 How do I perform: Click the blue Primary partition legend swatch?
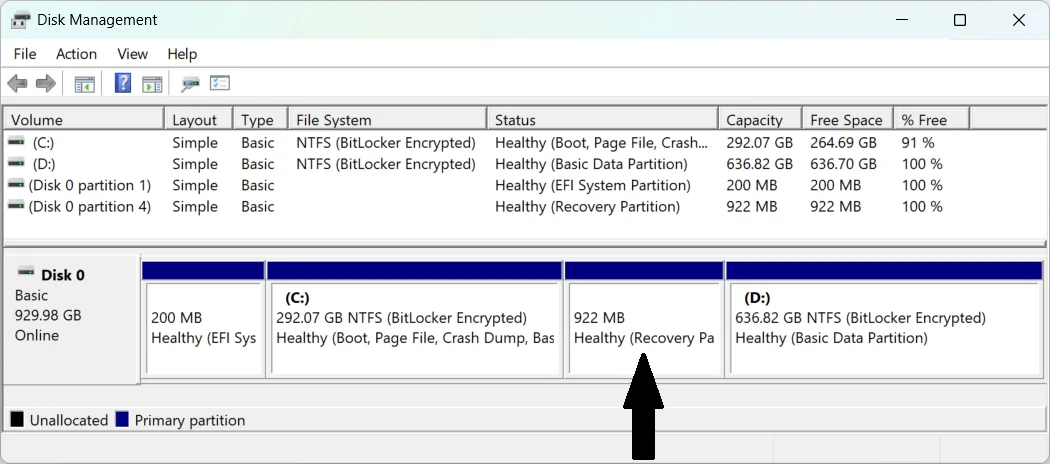(122, 420)
